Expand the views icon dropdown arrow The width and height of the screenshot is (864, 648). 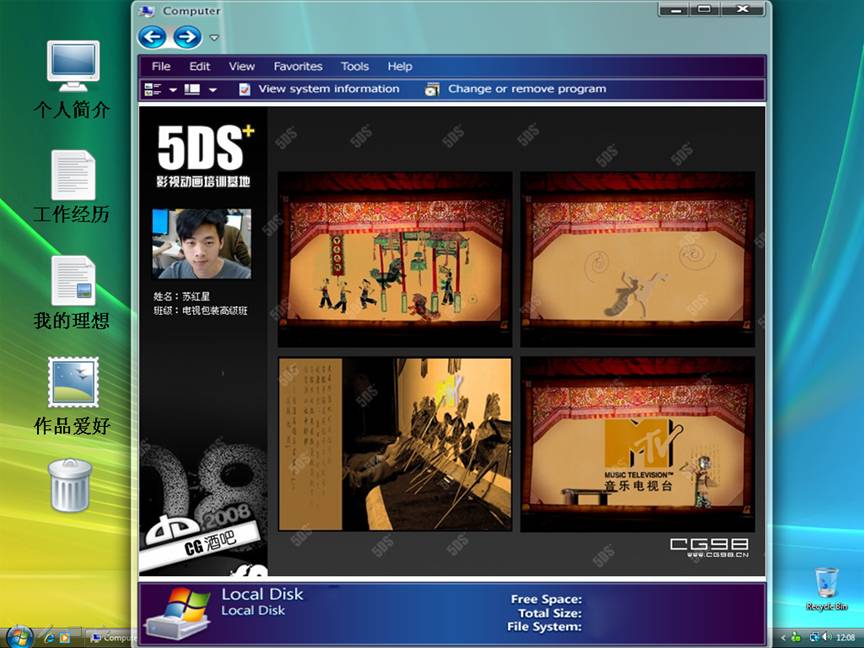(173, 90)
